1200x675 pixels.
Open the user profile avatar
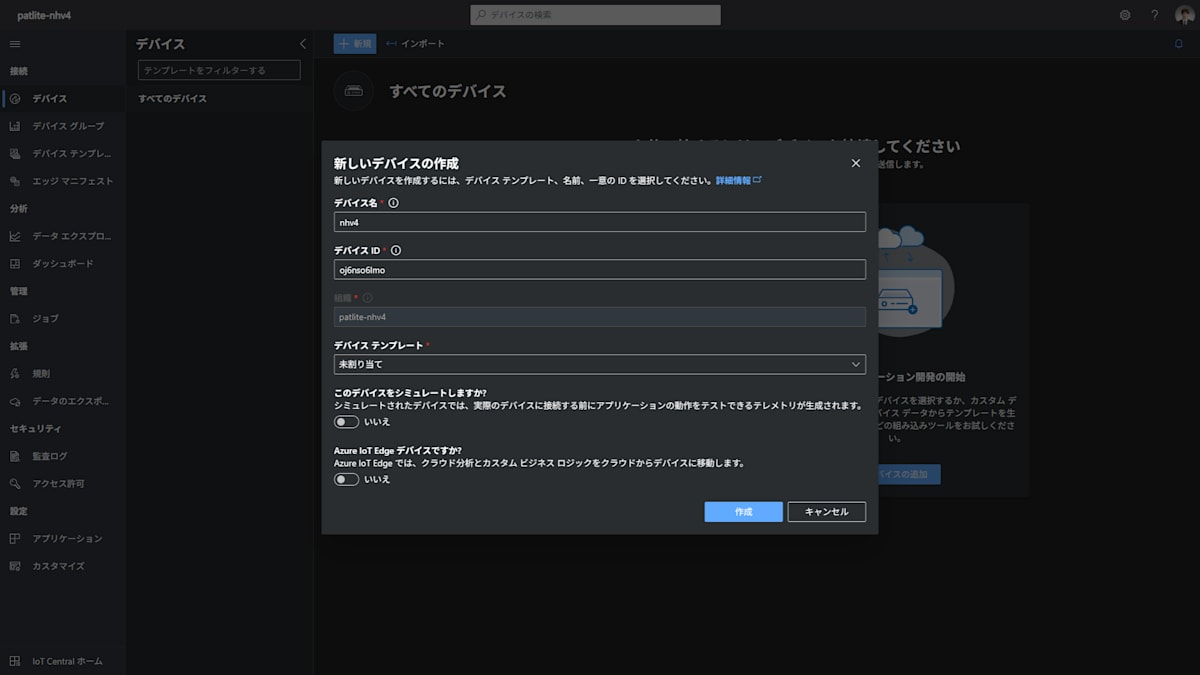coord(1184,15)
